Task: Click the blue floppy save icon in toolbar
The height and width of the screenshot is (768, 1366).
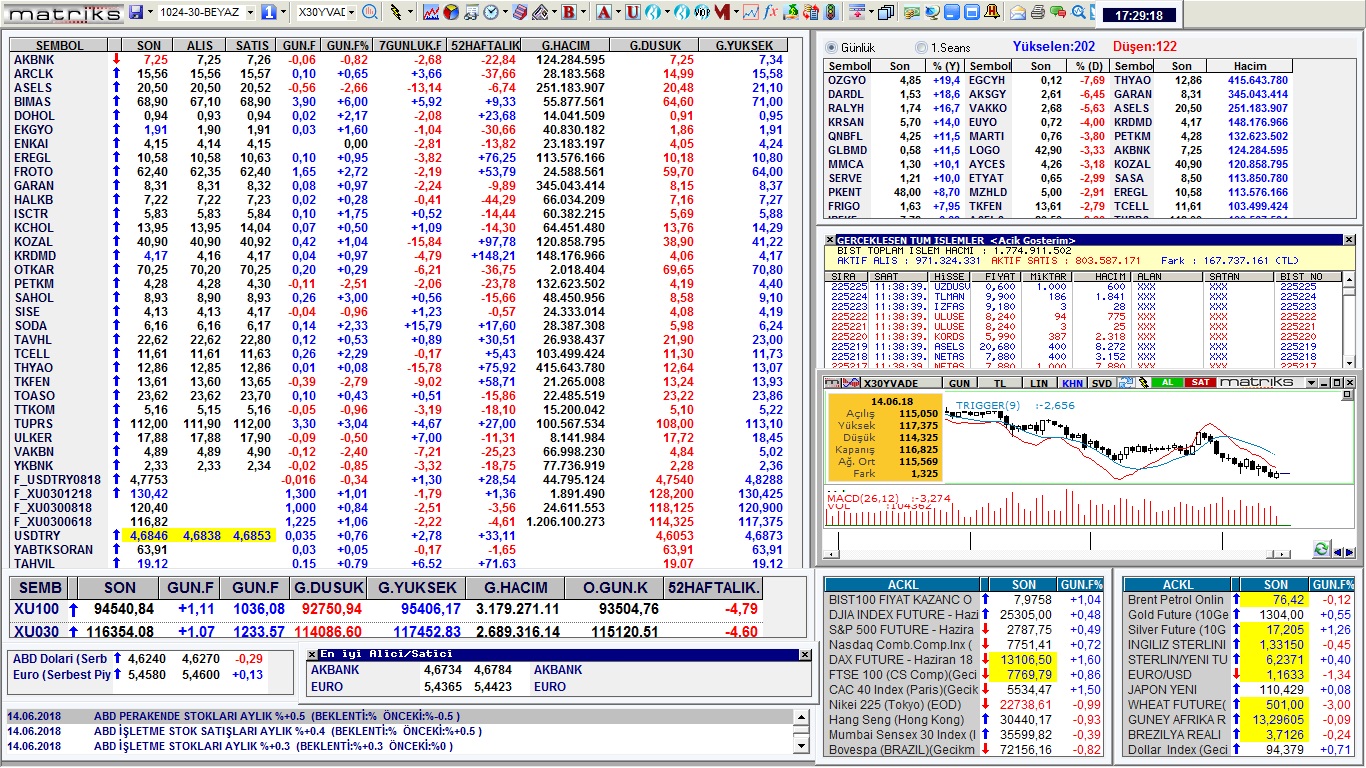Action: (135, 12)
